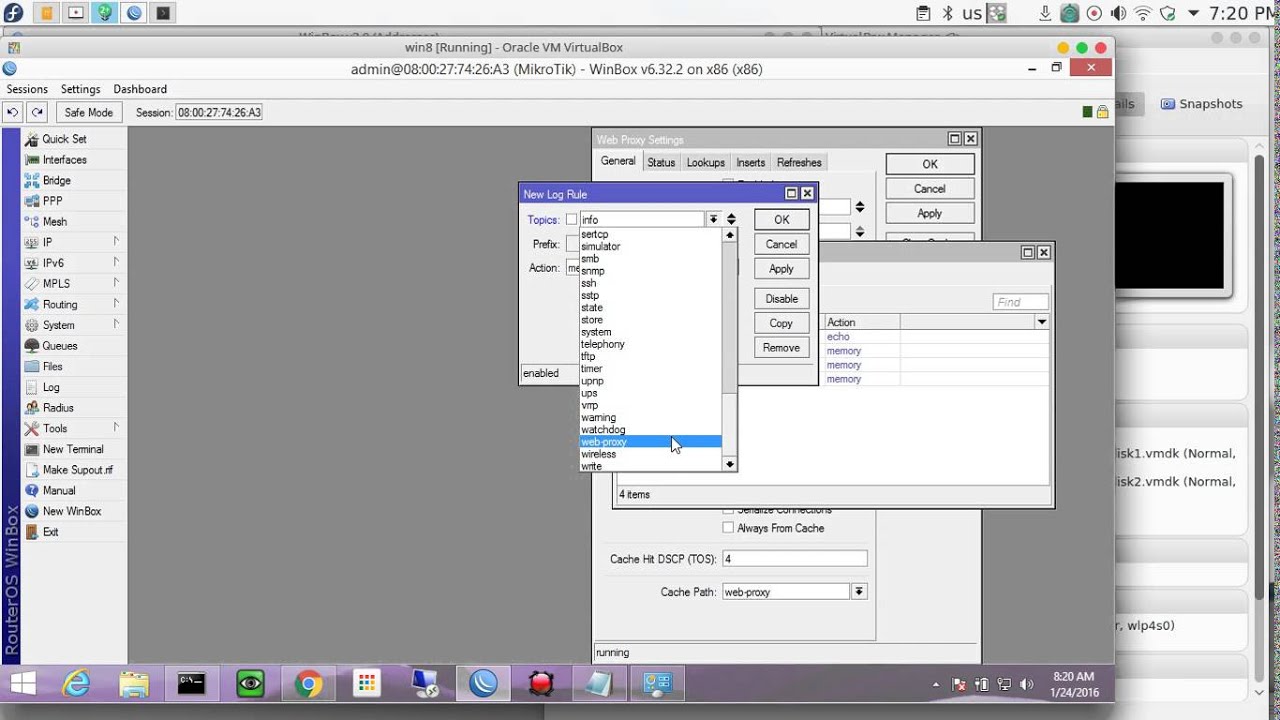
Task: Open the Dashboard menu
Action: pos(140,89)
